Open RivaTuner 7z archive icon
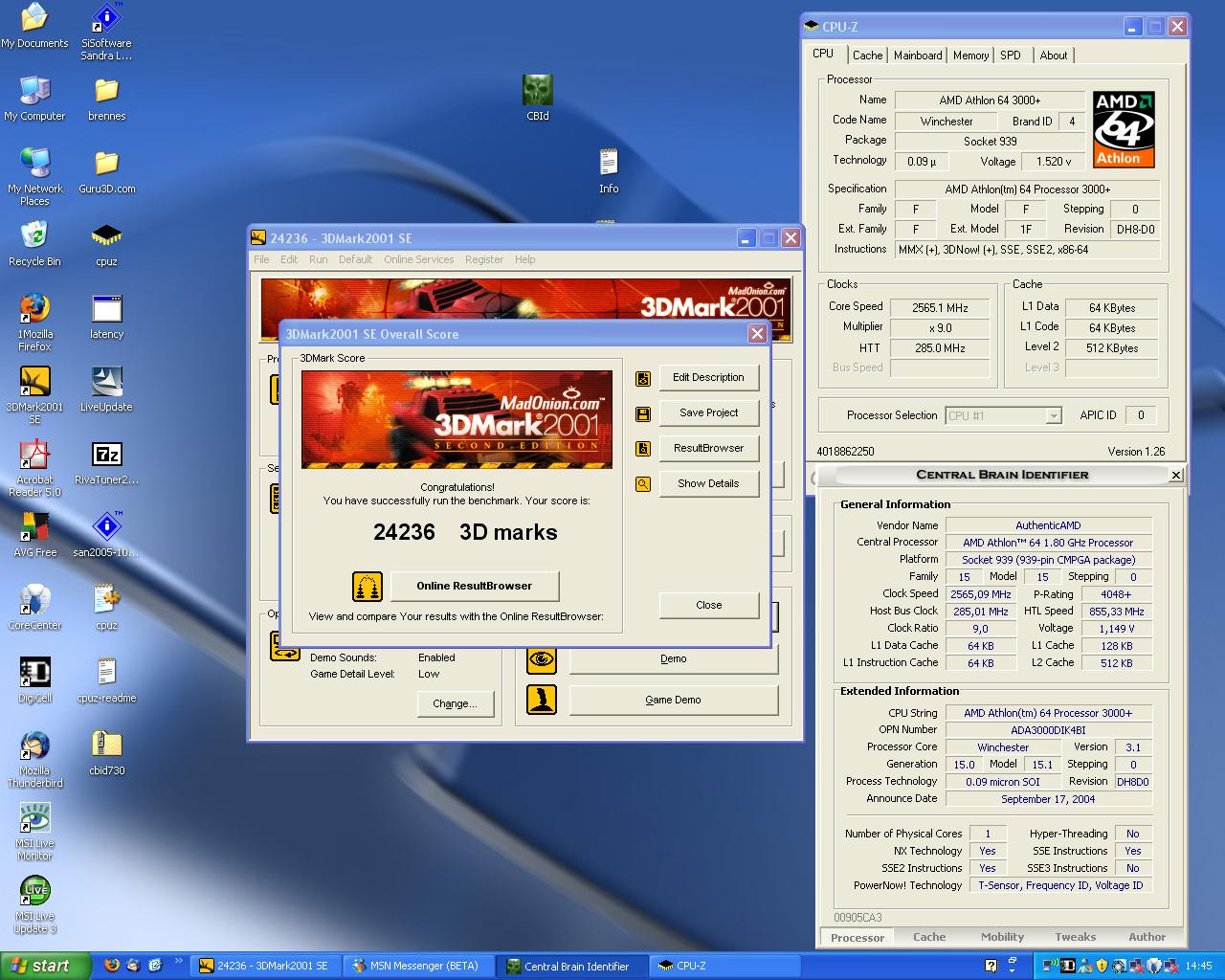The height and width of the screenshot is (980, 1225). (106, 462)
